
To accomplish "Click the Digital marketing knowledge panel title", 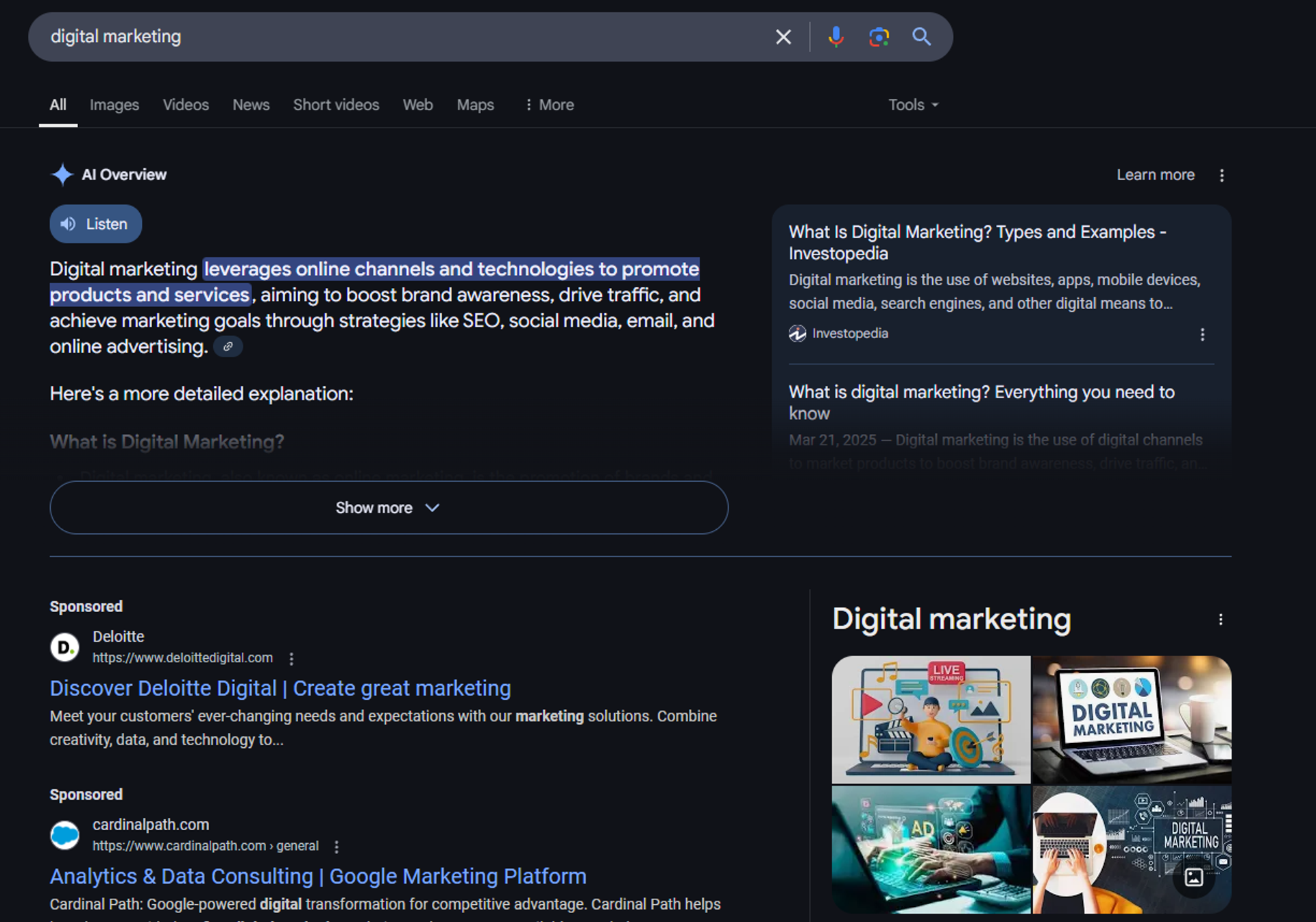I will point(951,619).
